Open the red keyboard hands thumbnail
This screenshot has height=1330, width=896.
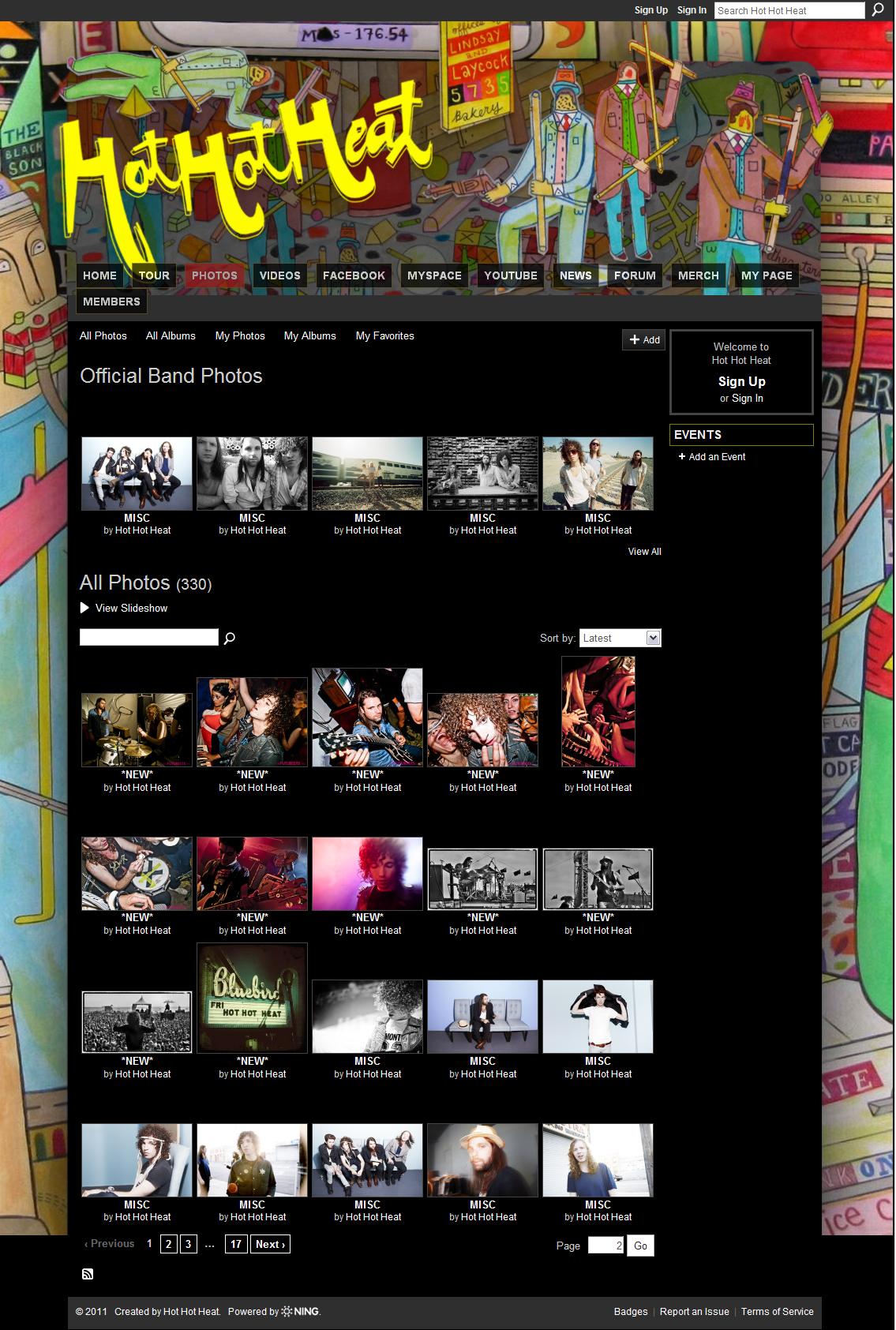[x=598, y=712]
